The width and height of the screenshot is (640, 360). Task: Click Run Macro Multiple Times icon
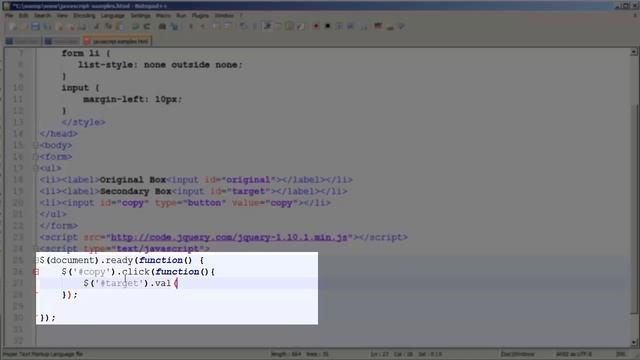pos(351,27)
